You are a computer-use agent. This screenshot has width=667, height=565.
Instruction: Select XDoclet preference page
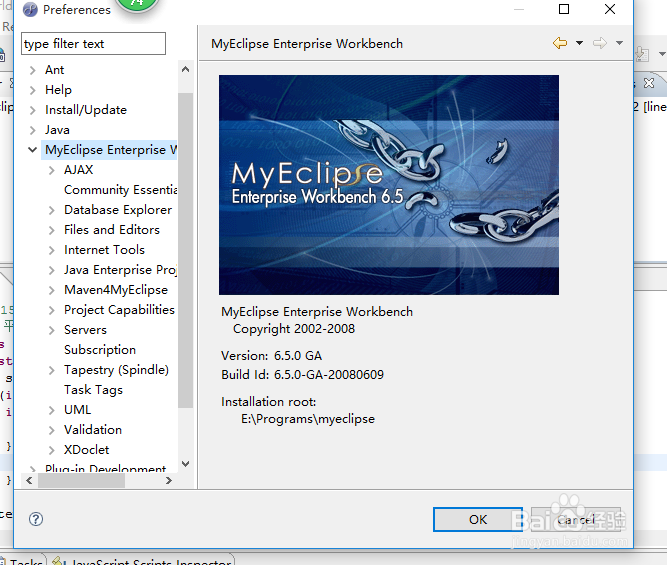(86, 450)
